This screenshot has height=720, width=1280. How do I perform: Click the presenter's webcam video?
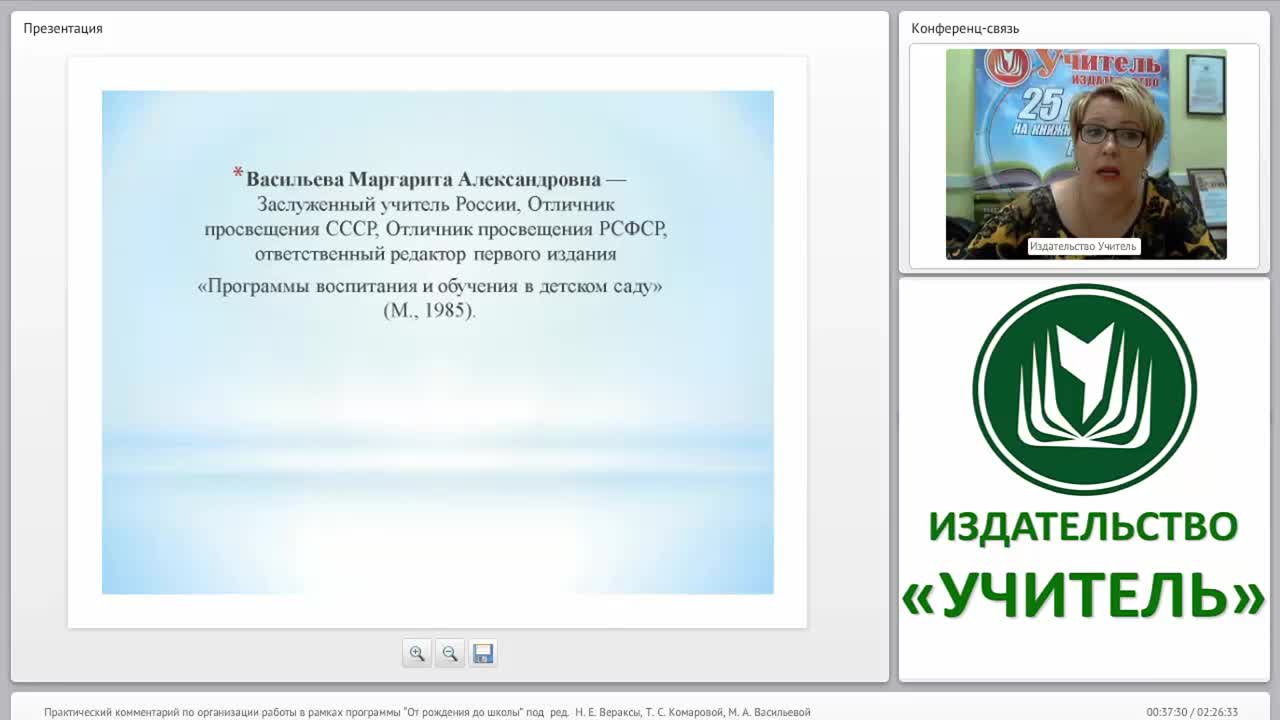[1086, 154]
